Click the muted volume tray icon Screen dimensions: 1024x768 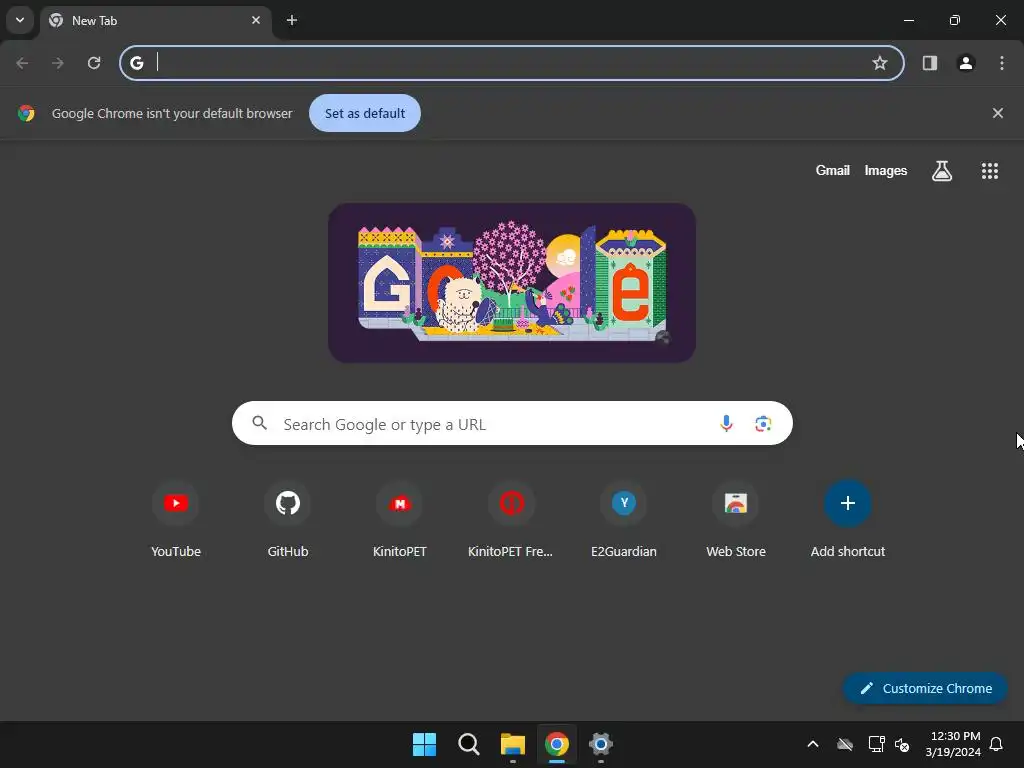[902, 744]
